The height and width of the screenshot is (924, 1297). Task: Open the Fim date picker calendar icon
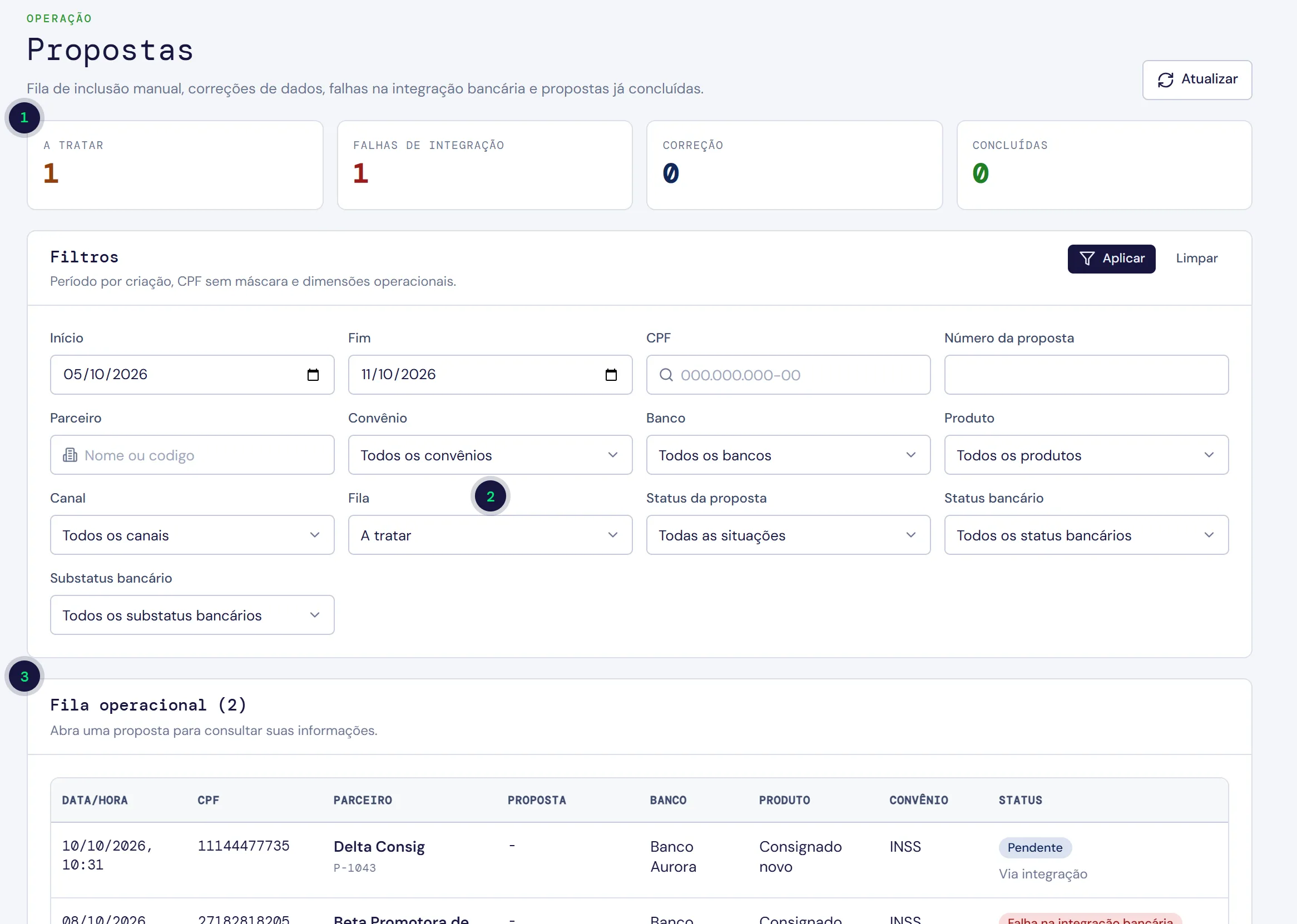611,374
